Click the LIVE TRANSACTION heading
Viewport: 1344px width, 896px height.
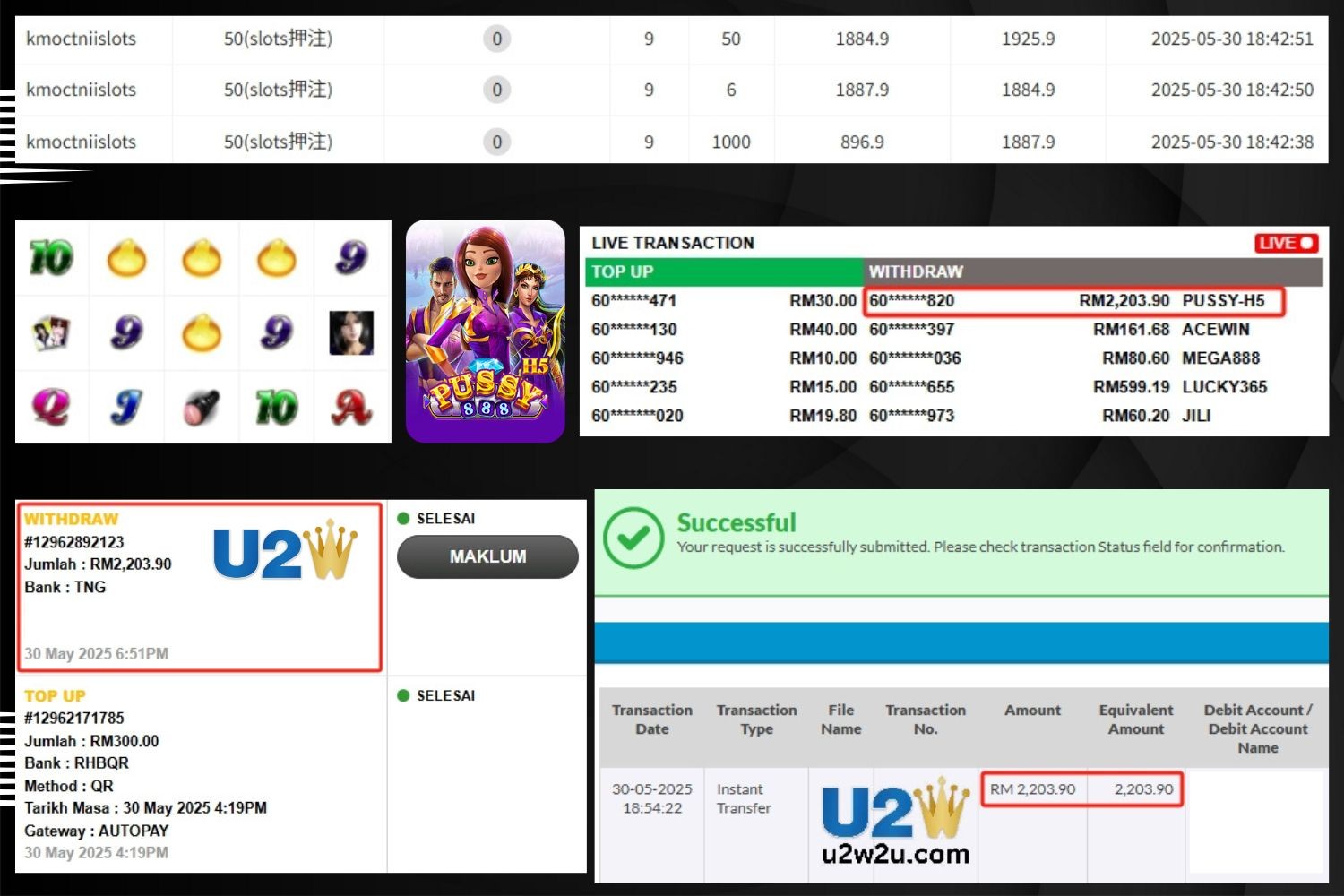[x=673, y=243]
